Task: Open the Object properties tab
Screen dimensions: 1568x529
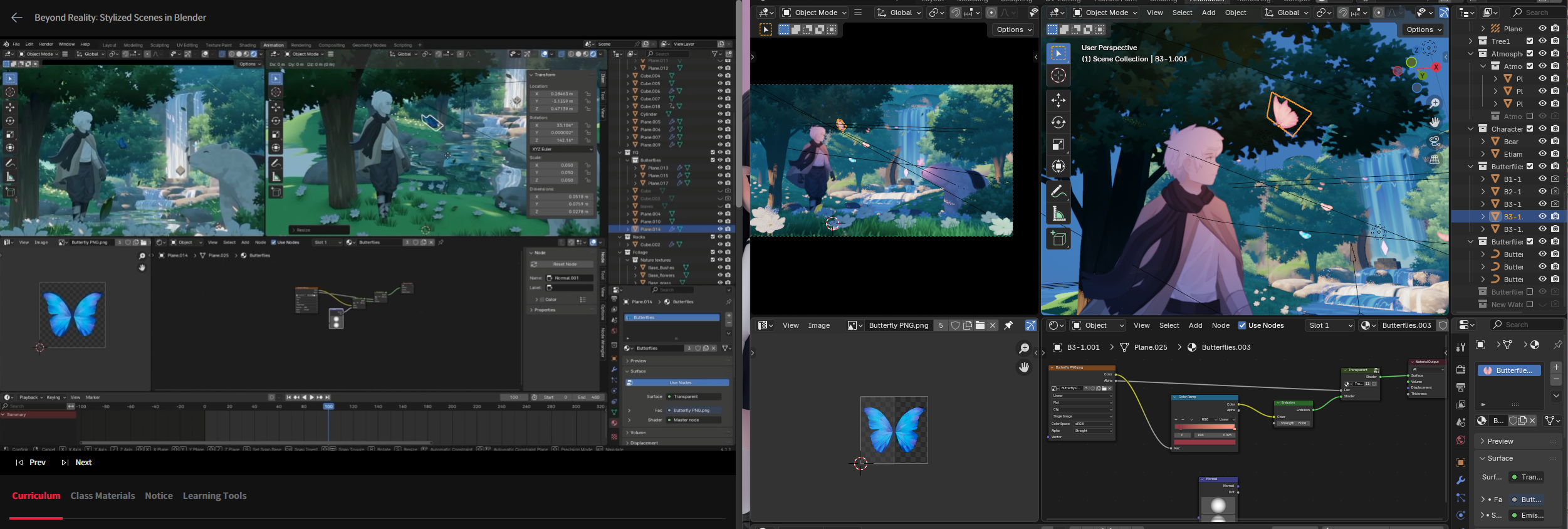Action: click(x=1461, y=463)
